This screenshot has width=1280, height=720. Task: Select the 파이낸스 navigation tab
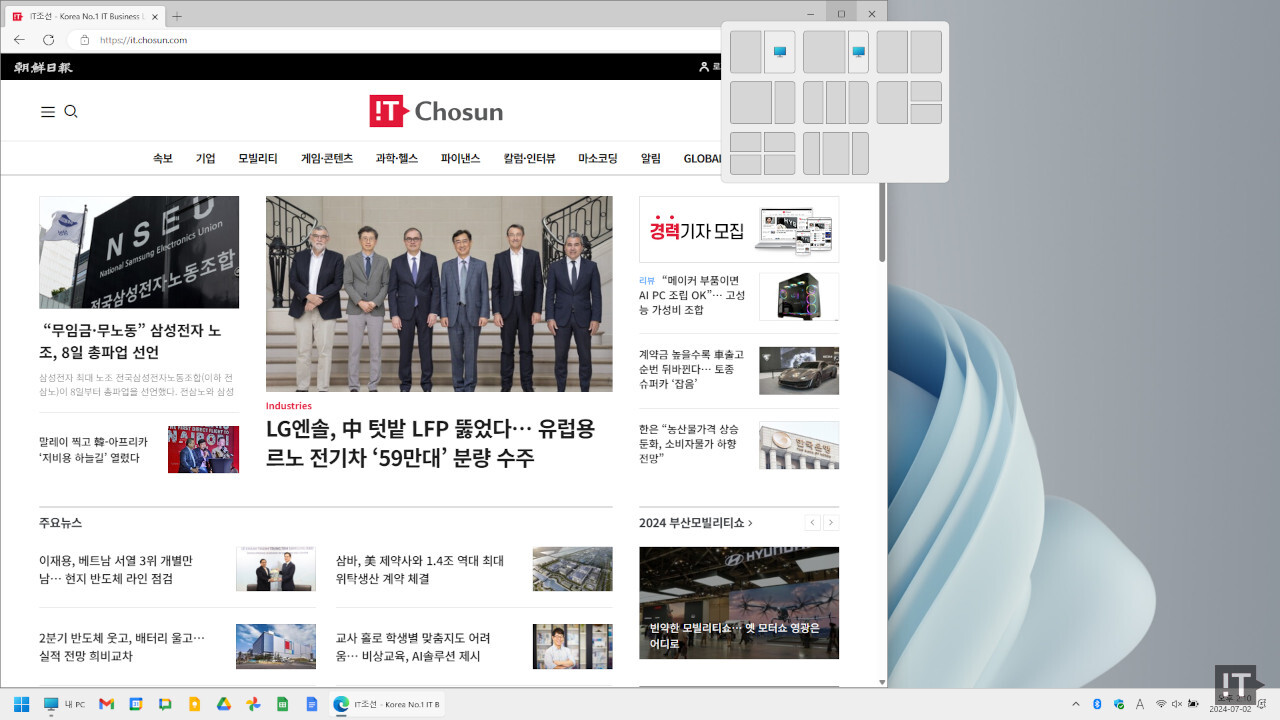click(461, 158)
